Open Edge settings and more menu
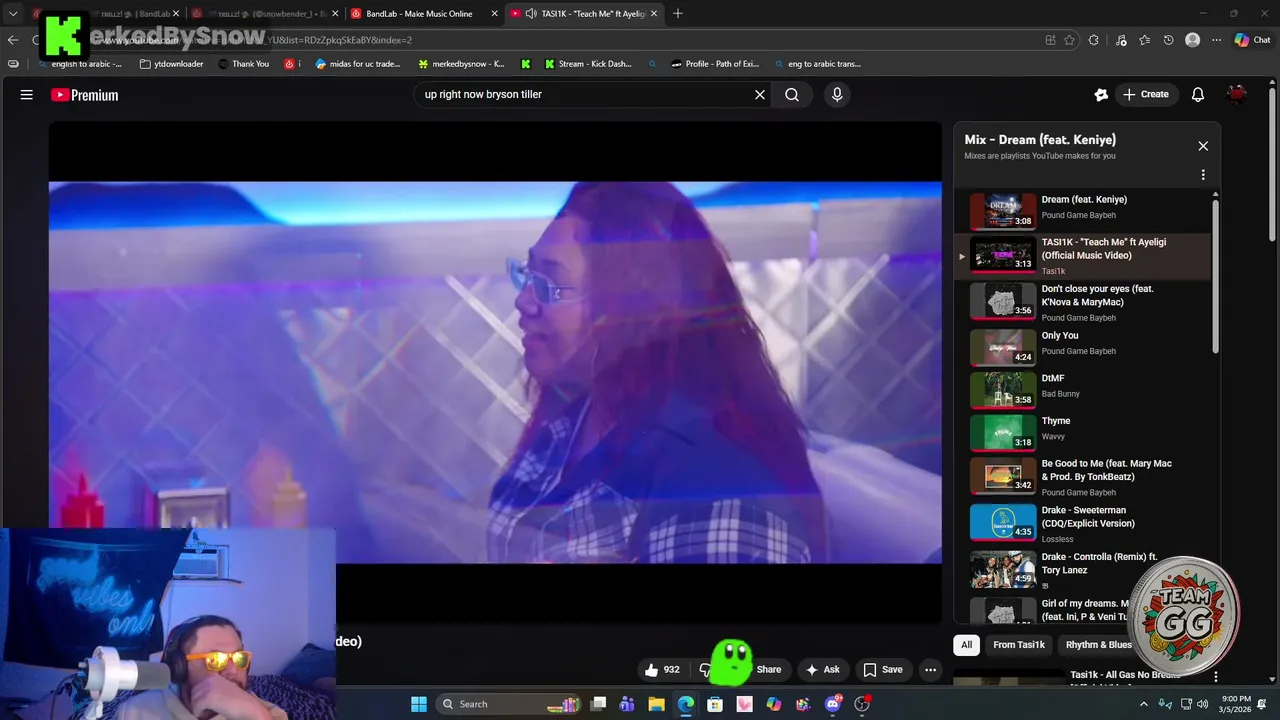This screenshot has width=1280, height=720. 1216,40
